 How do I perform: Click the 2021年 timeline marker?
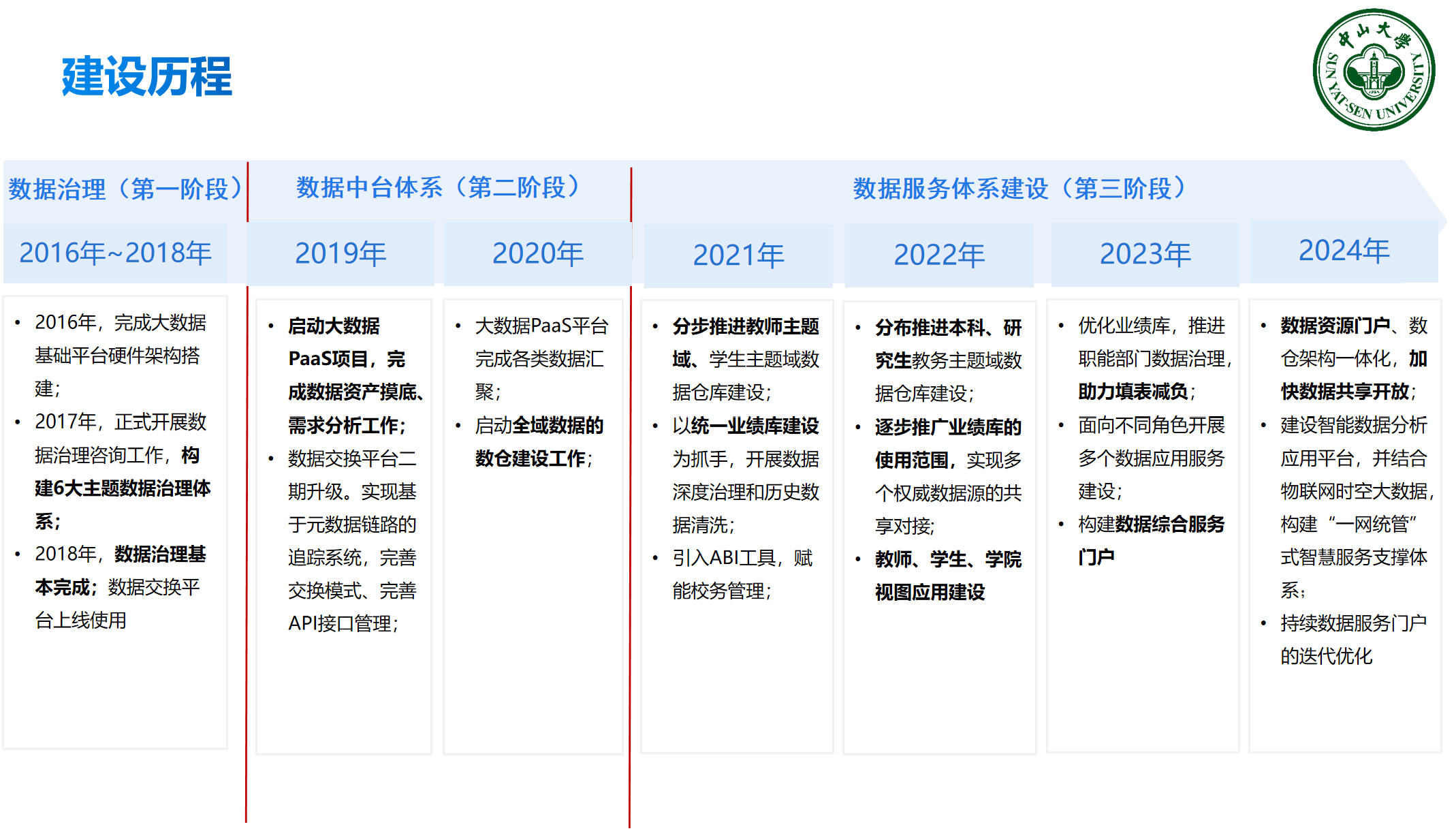point(738,255)
